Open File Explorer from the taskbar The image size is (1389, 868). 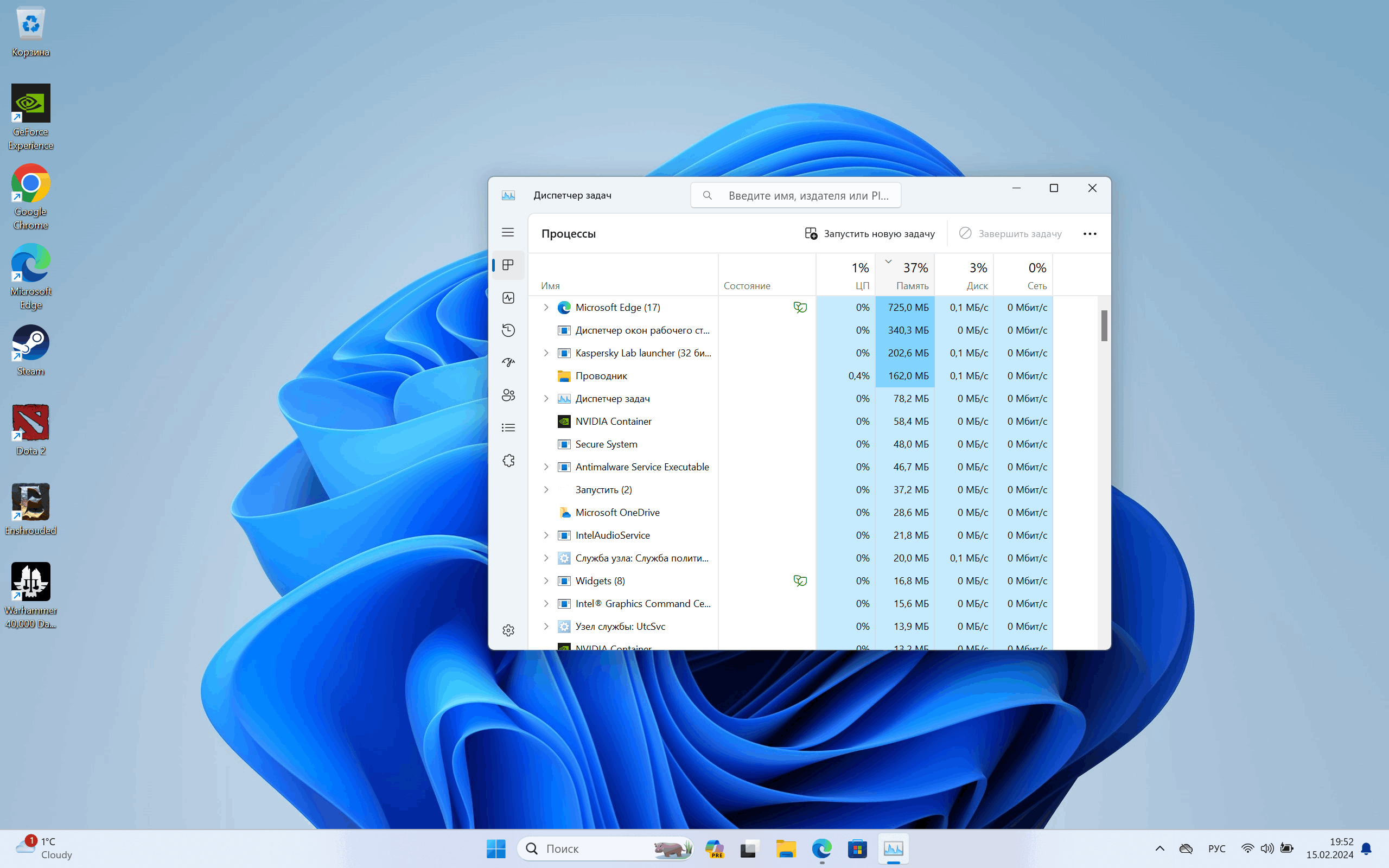click(x=785, y=848)
